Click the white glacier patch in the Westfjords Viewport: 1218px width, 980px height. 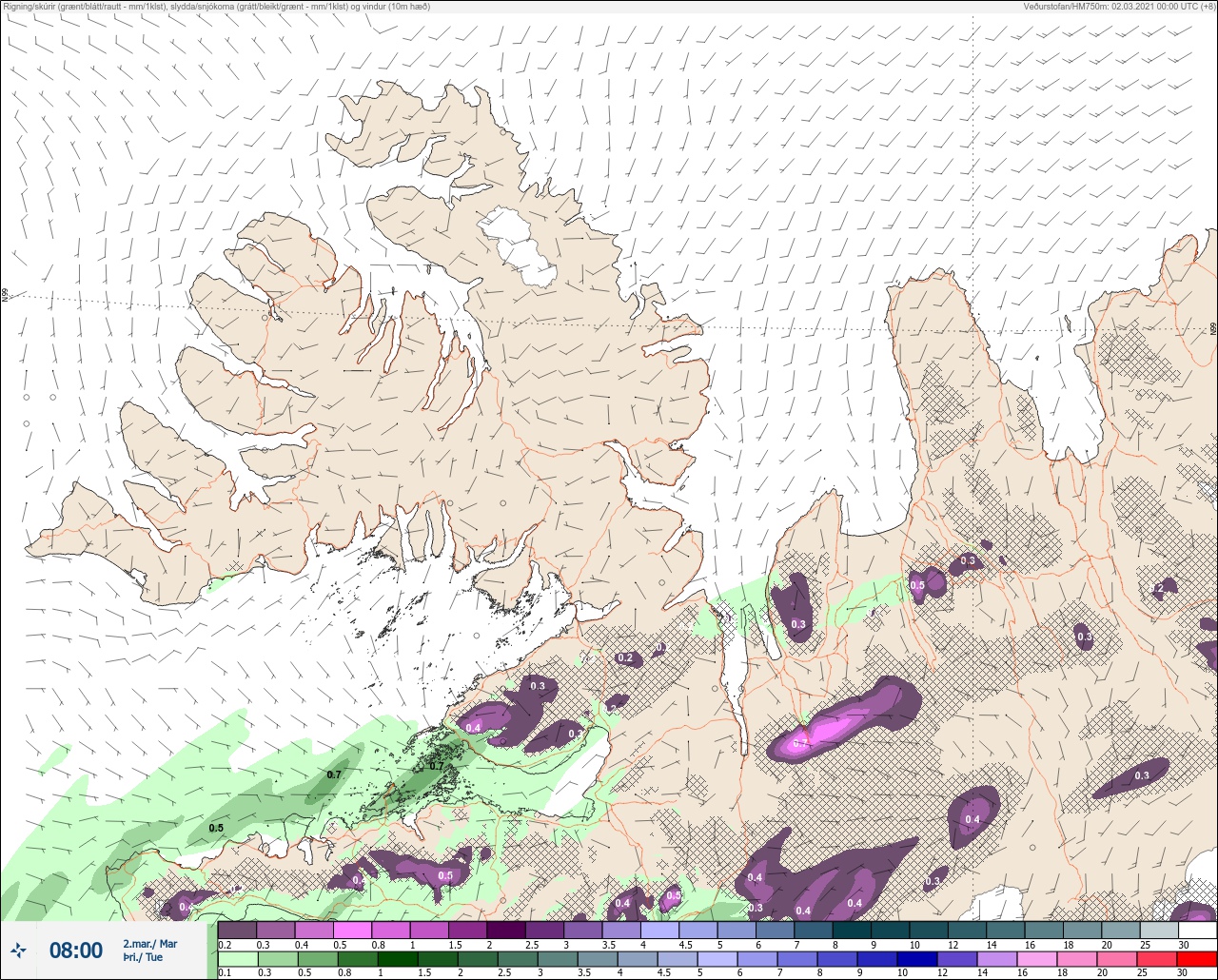click(519, 245)
